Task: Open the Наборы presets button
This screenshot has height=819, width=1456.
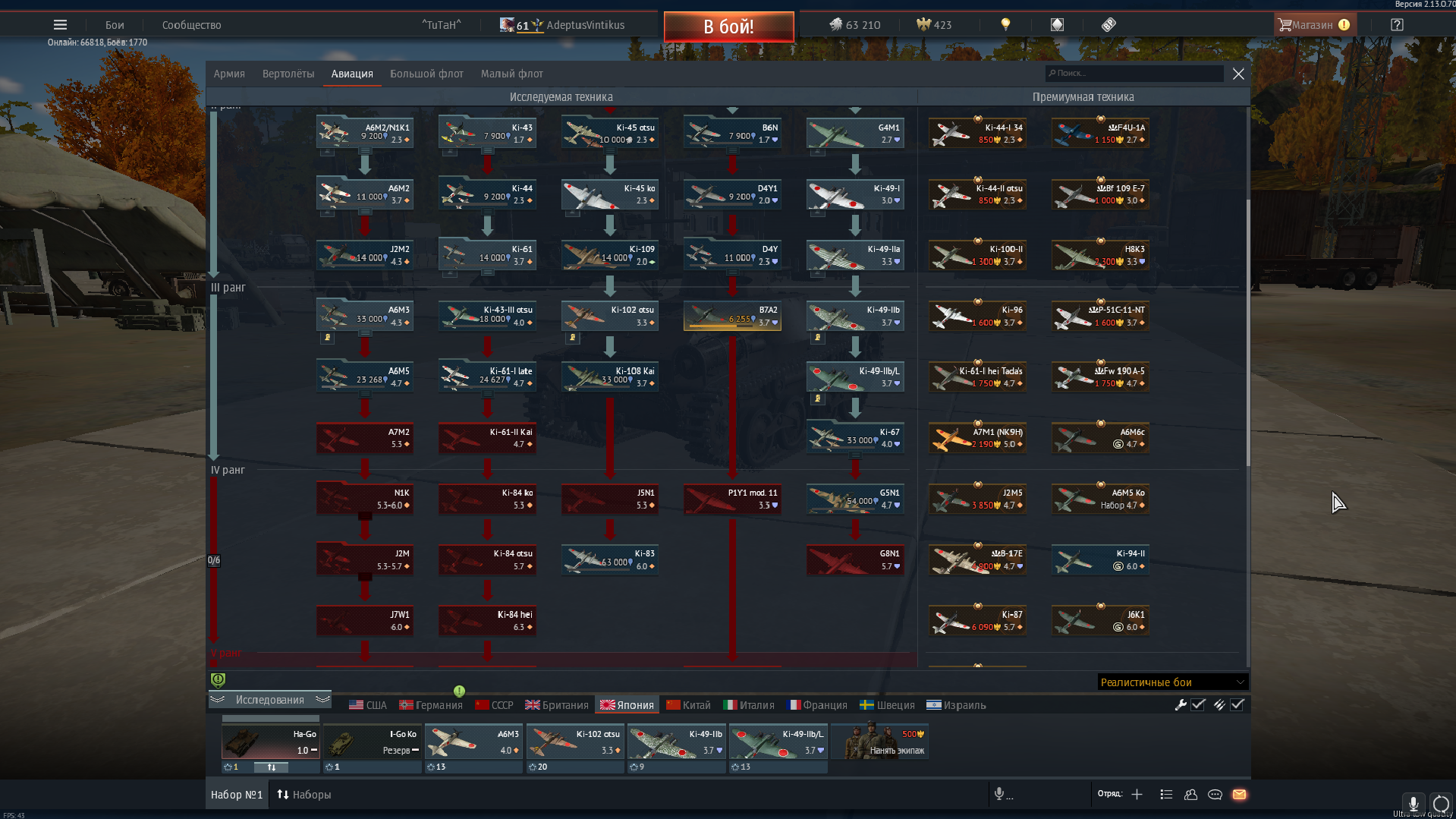Action: (x=304, y=795)
